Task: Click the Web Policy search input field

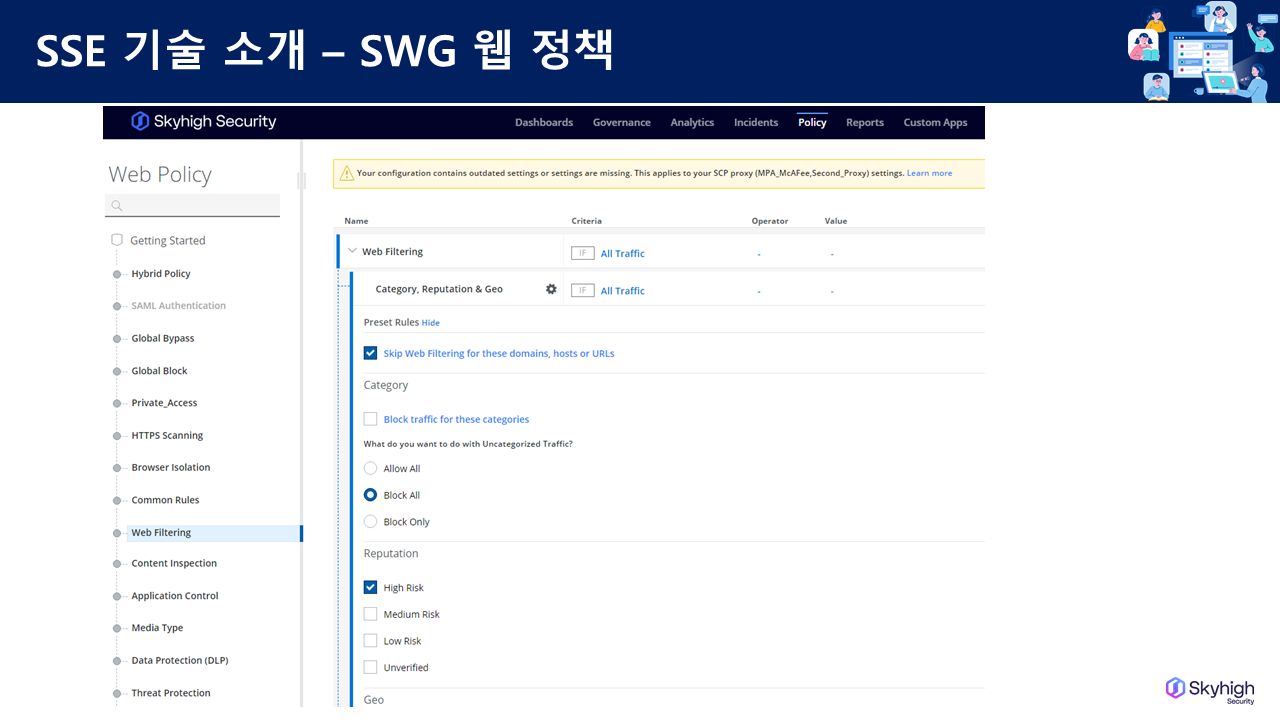Action: (x=200, y=206)
